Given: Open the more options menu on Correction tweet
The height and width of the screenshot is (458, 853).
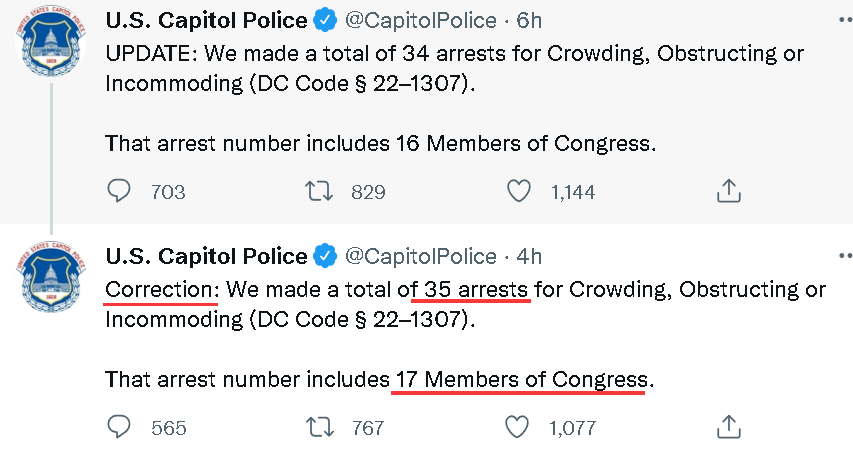Looking at the screenshot, I should [x=845, y=256].
